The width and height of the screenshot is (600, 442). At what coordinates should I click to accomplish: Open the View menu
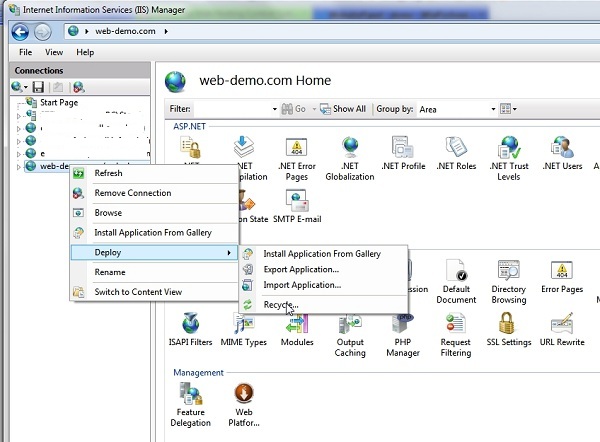point(54,52)
